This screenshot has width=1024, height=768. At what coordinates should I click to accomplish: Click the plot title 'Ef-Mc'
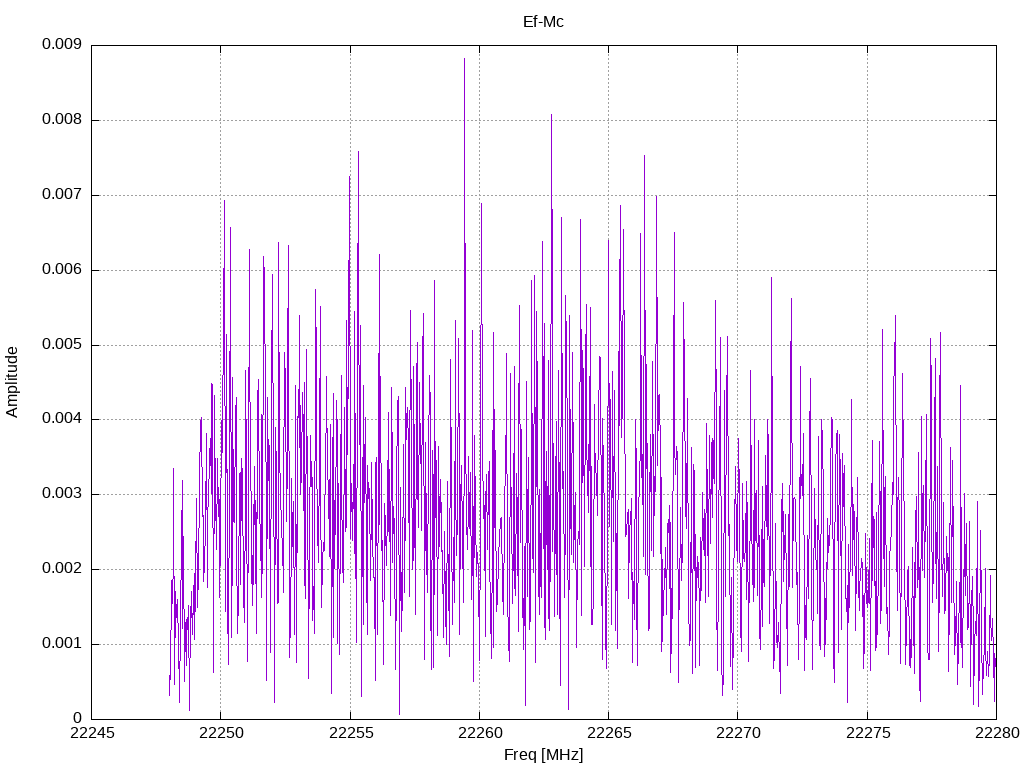pyautogui.click(x=543, y=22)
